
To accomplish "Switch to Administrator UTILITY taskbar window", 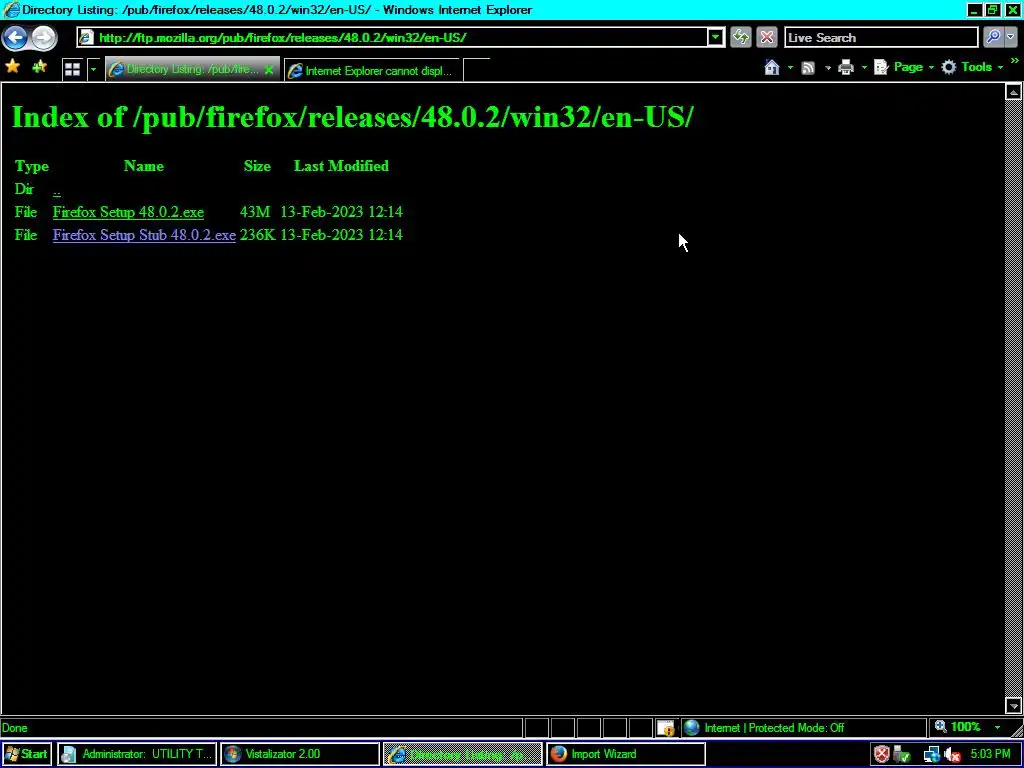I will [x=136, y=754].
